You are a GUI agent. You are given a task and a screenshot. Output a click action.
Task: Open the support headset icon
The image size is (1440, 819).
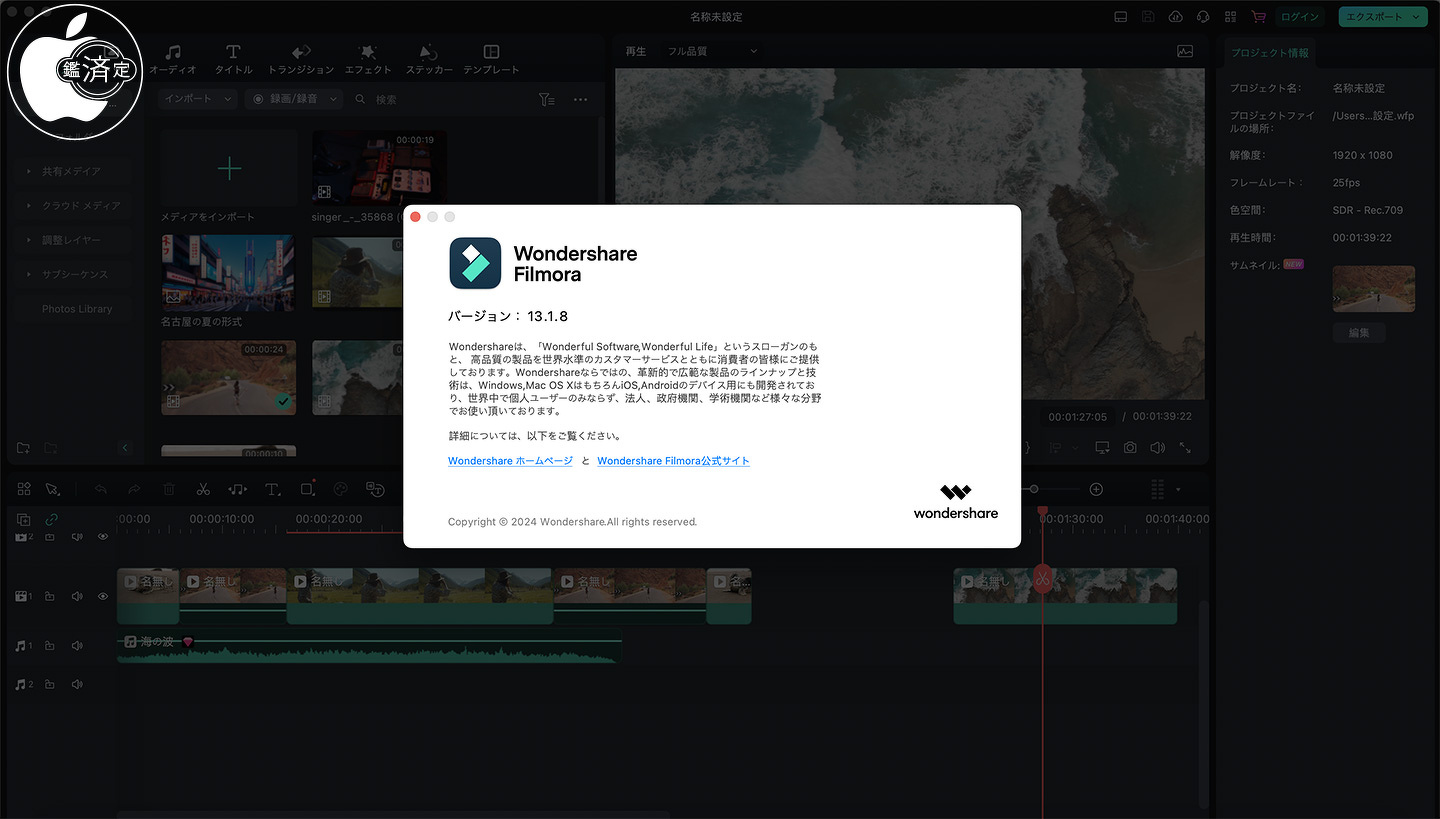tap(1203, 17)
